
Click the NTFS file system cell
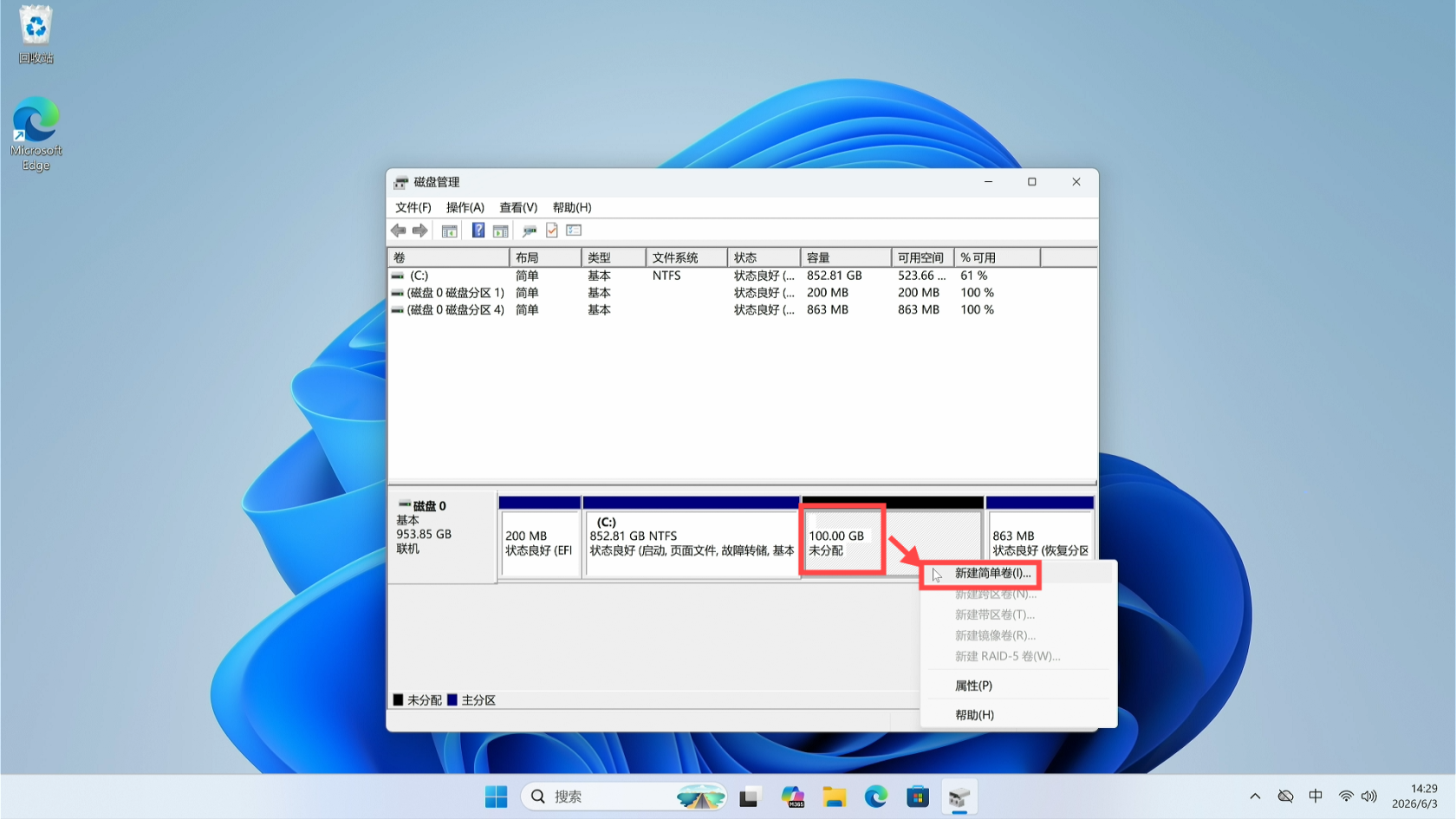[x=666, y=276]
